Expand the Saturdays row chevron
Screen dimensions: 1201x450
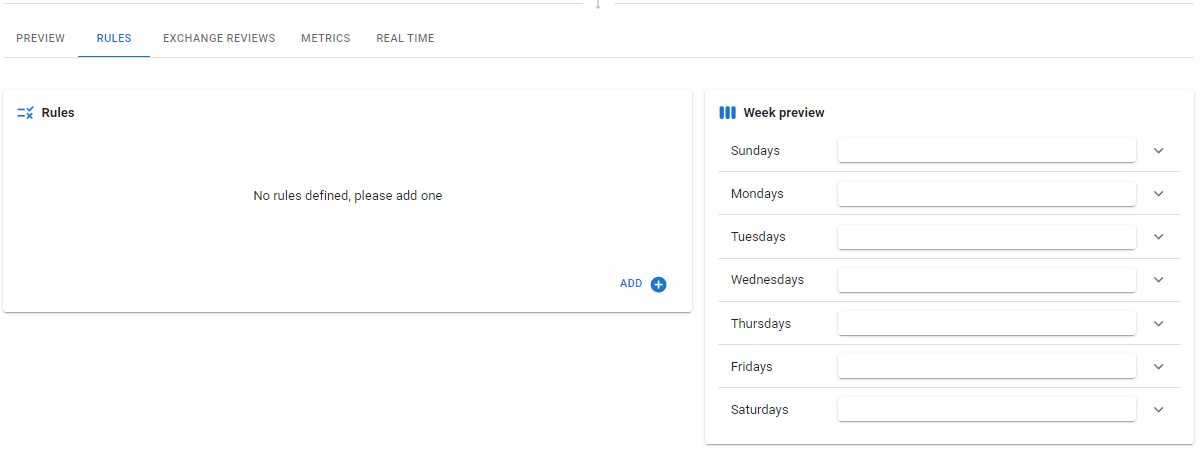point(1159,410)
